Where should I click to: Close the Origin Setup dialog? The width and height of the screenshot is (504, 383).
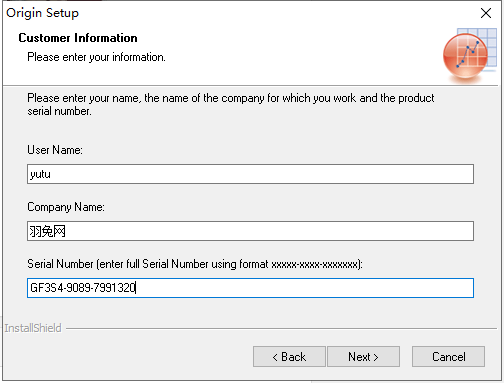click(486, 13)
